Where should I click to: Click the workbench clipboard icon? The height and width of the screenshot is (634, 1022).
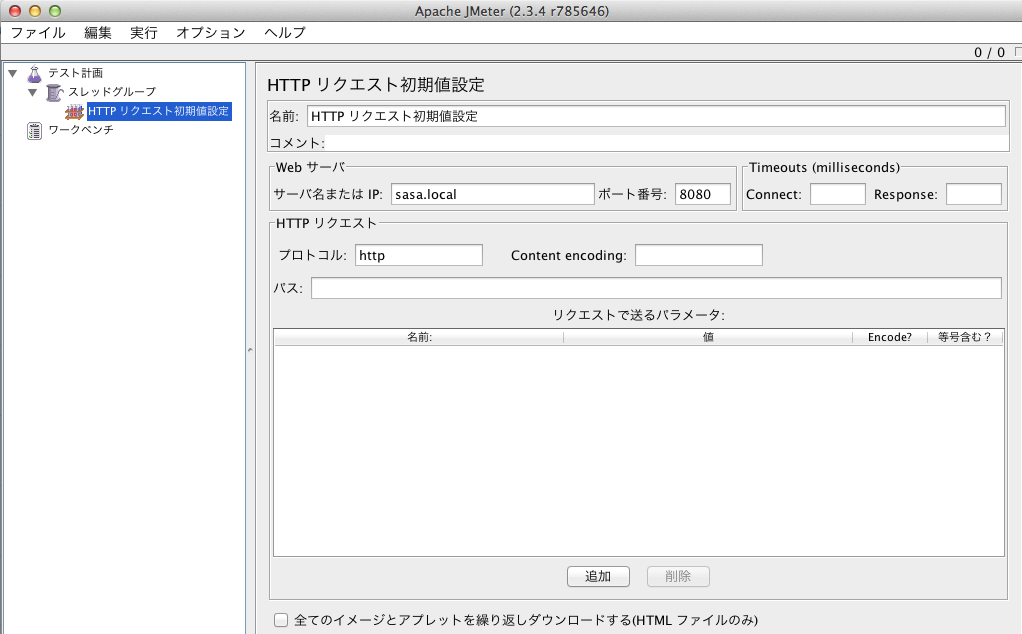(35, 130)
